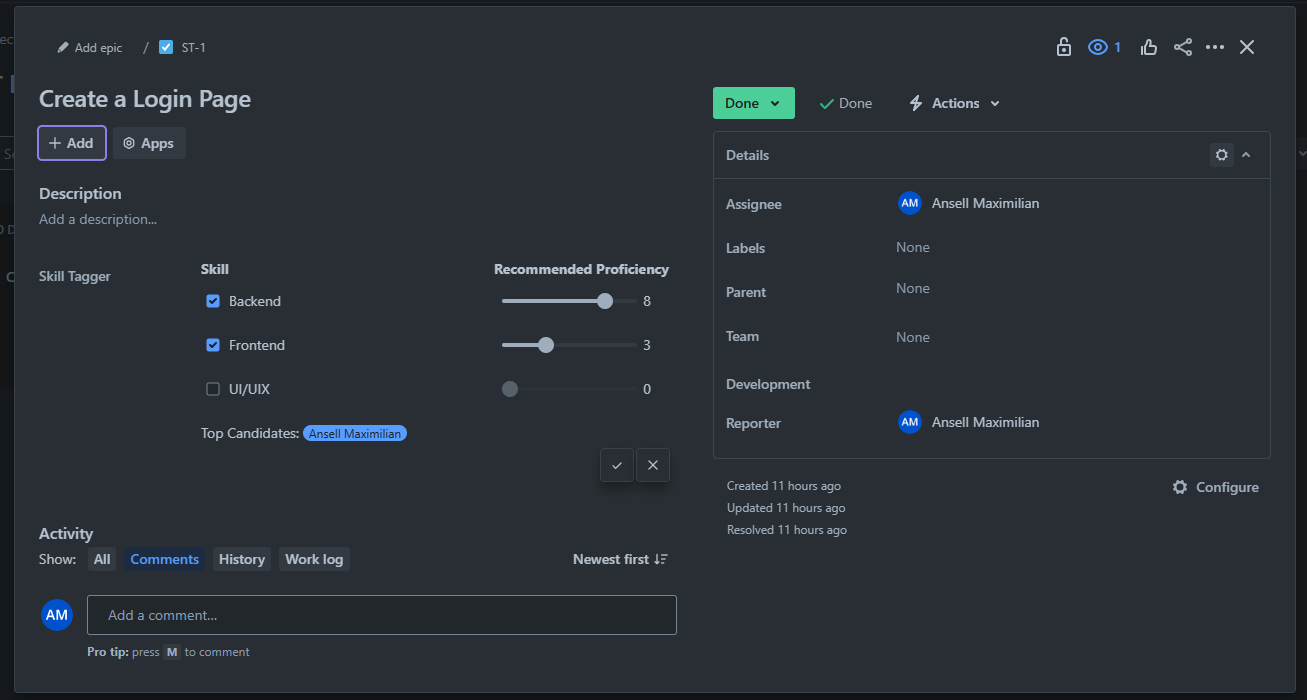Click the Add epic pencil icon
Viewport: 1307px width, 700px height.
pos(62,47)
